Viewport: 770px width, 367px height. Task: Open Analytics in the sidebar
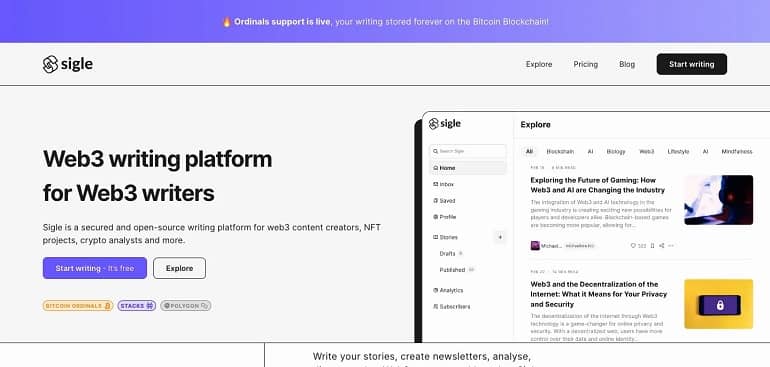click(x=448, y=290)
